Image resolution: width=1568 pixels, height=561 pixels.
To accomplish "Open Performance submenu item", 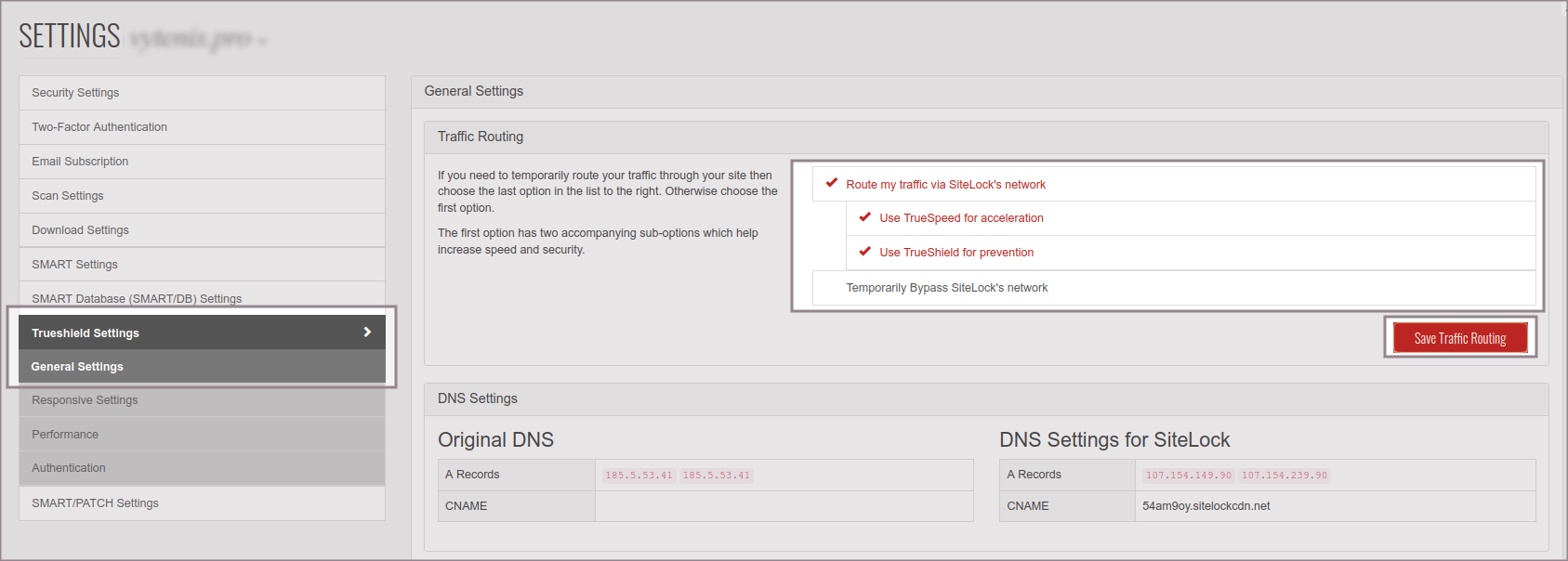I will pos(65,435).
